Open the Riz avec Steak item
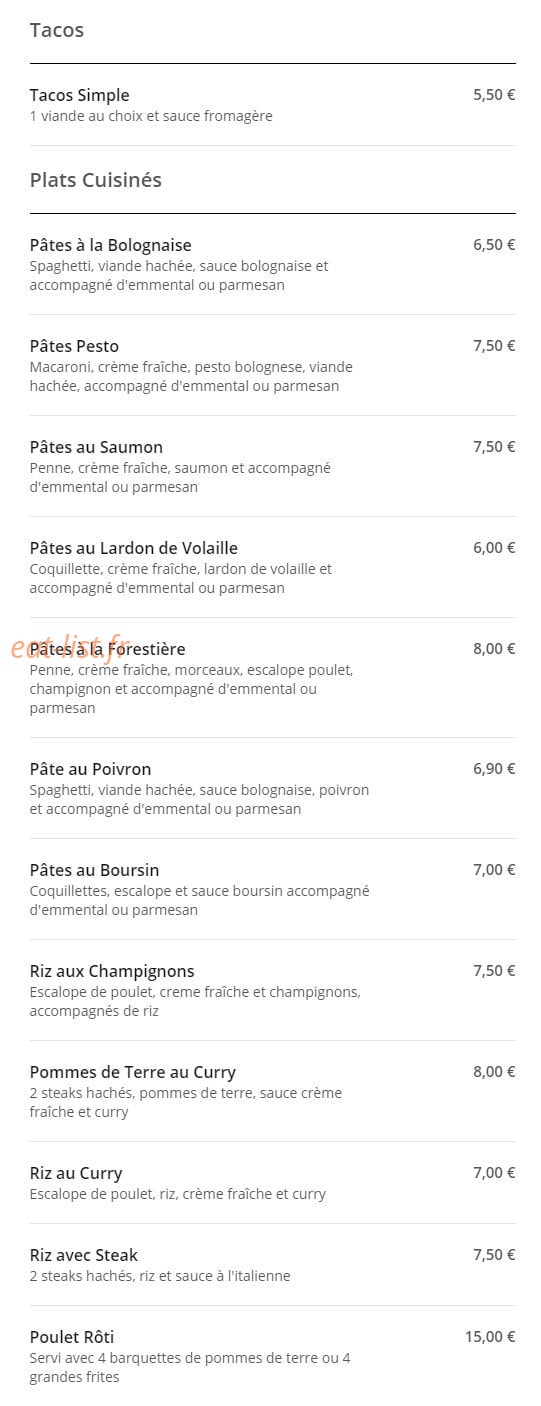The height and width of the screenshot is (1406, 541). click(x=272, y=1265)
